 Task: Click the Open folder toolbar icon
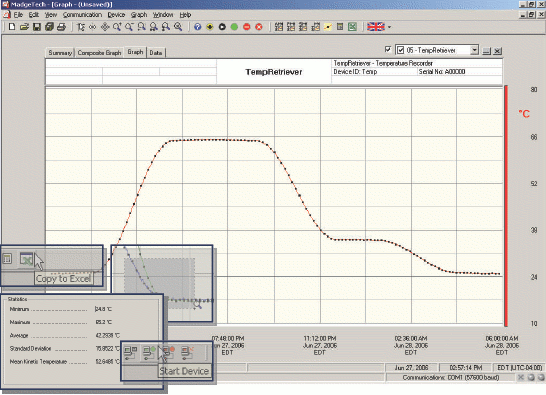pos(24,27)
